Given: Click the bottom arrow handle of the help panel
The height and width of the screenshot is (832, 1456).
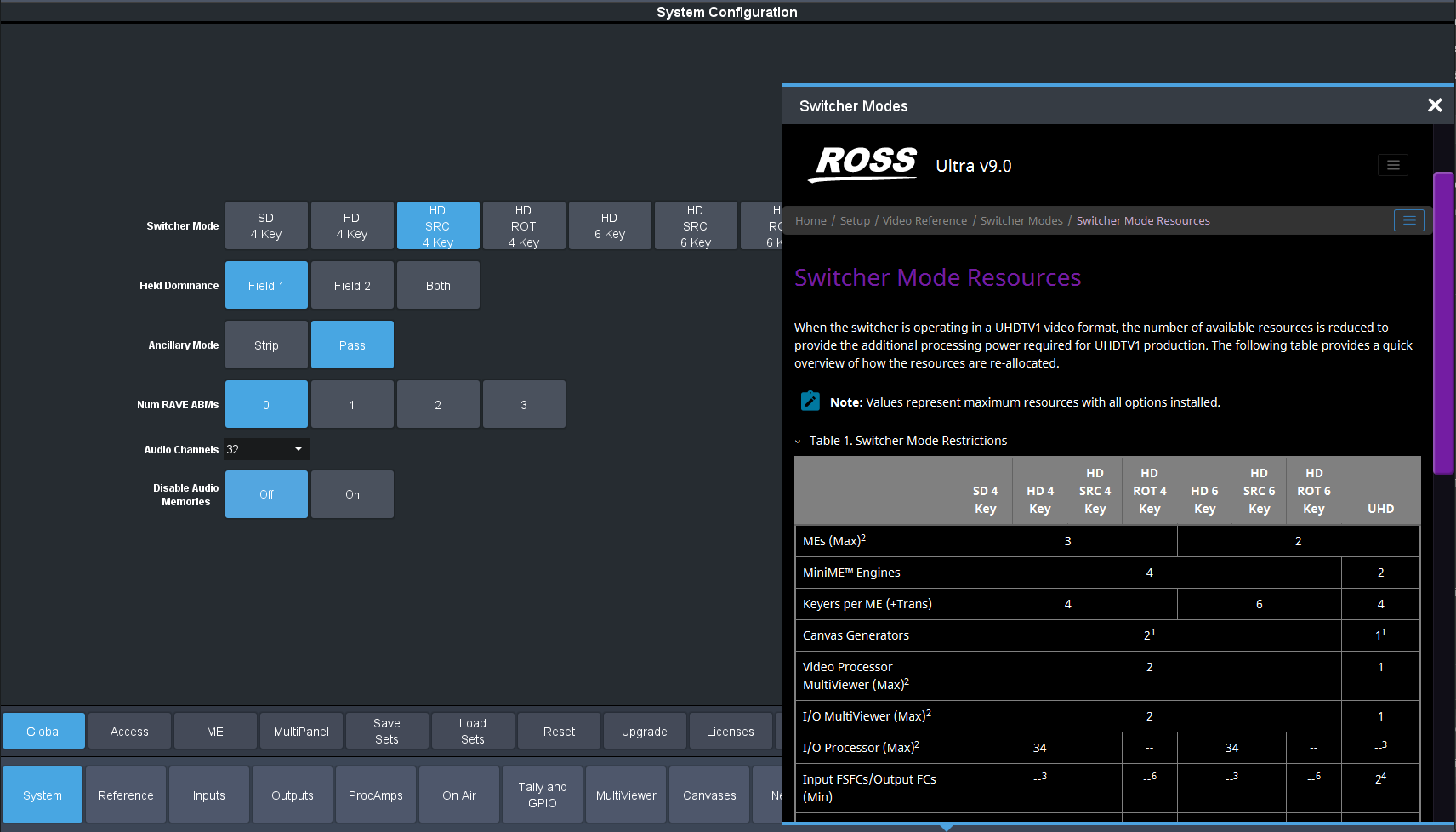Looking at the screenshot, I should (x=946, y=826).
